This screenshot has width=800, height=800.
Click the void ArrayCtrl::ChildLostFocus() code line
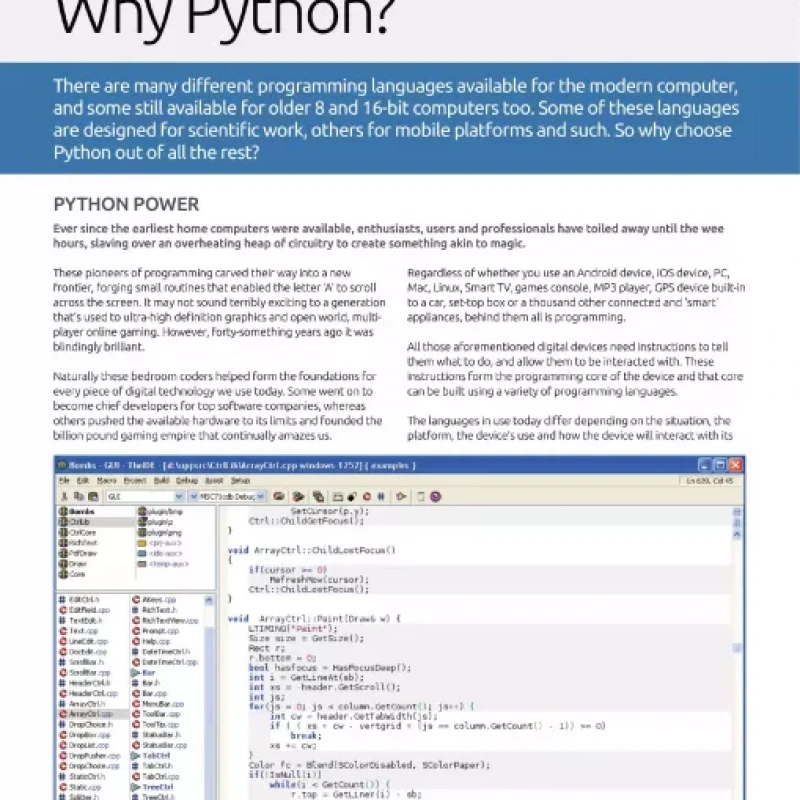(x=312, y=550)
